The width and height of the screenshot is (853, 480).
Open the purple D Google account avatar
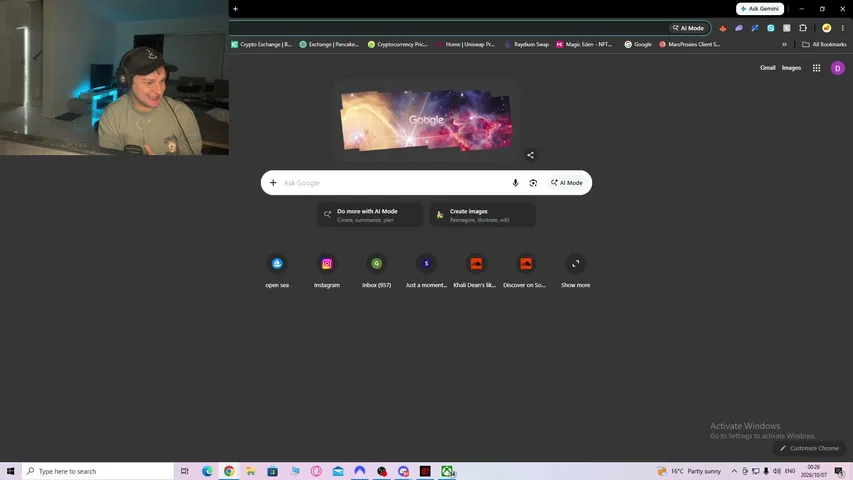(x=838, y=67)
